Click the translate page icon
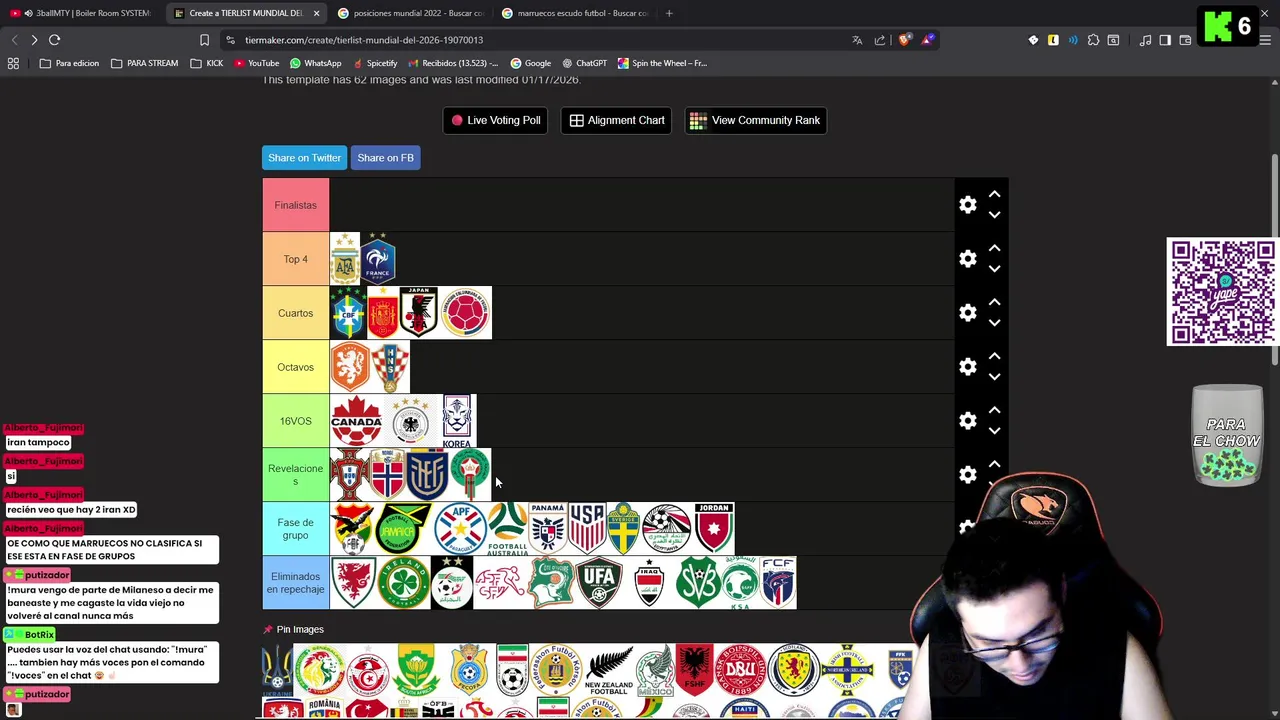This screenshot has width=1280, height=720. [857, 40]
